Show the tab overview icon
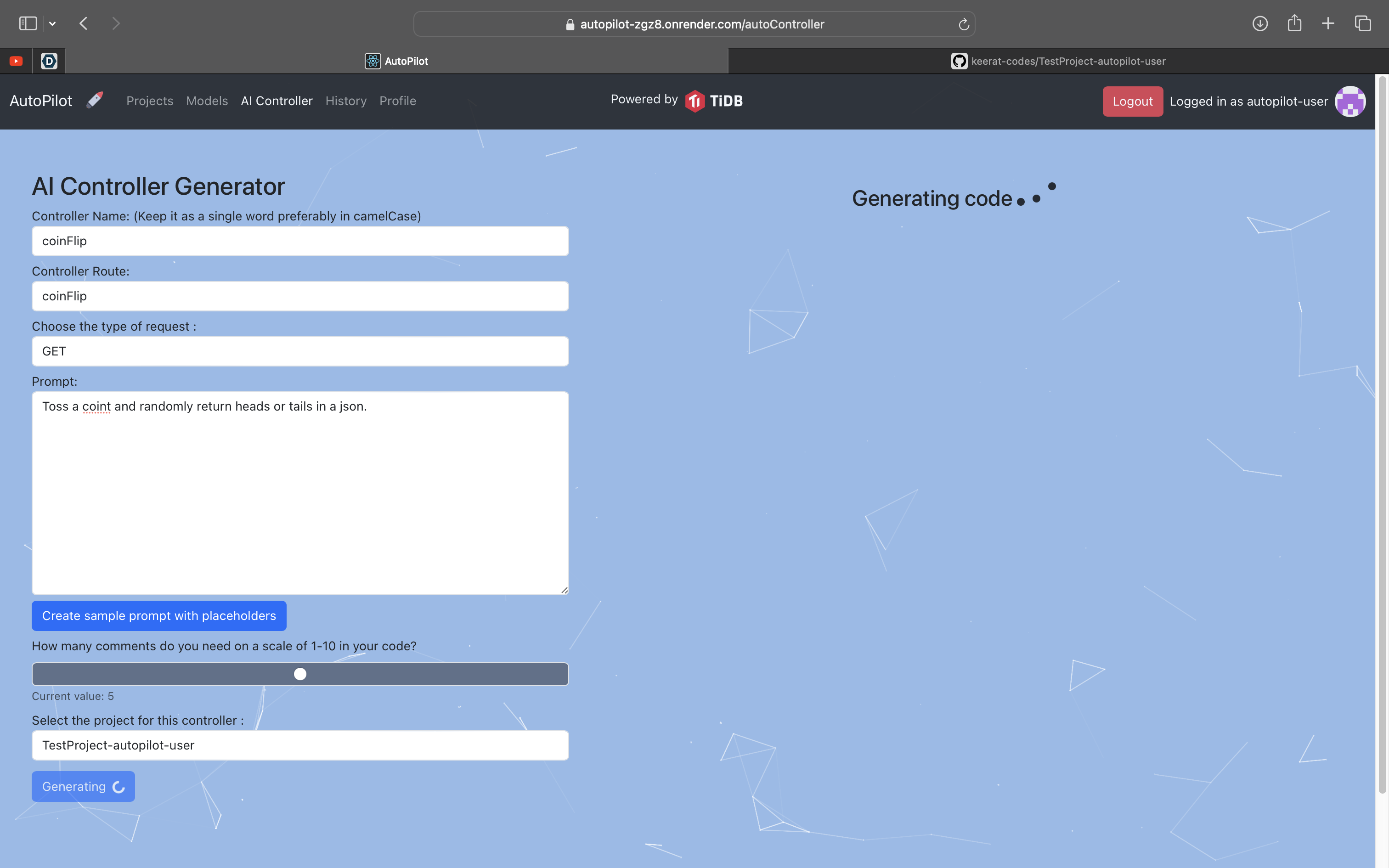The width and height of the screenshot is (1389, 868). point(1363,23)
